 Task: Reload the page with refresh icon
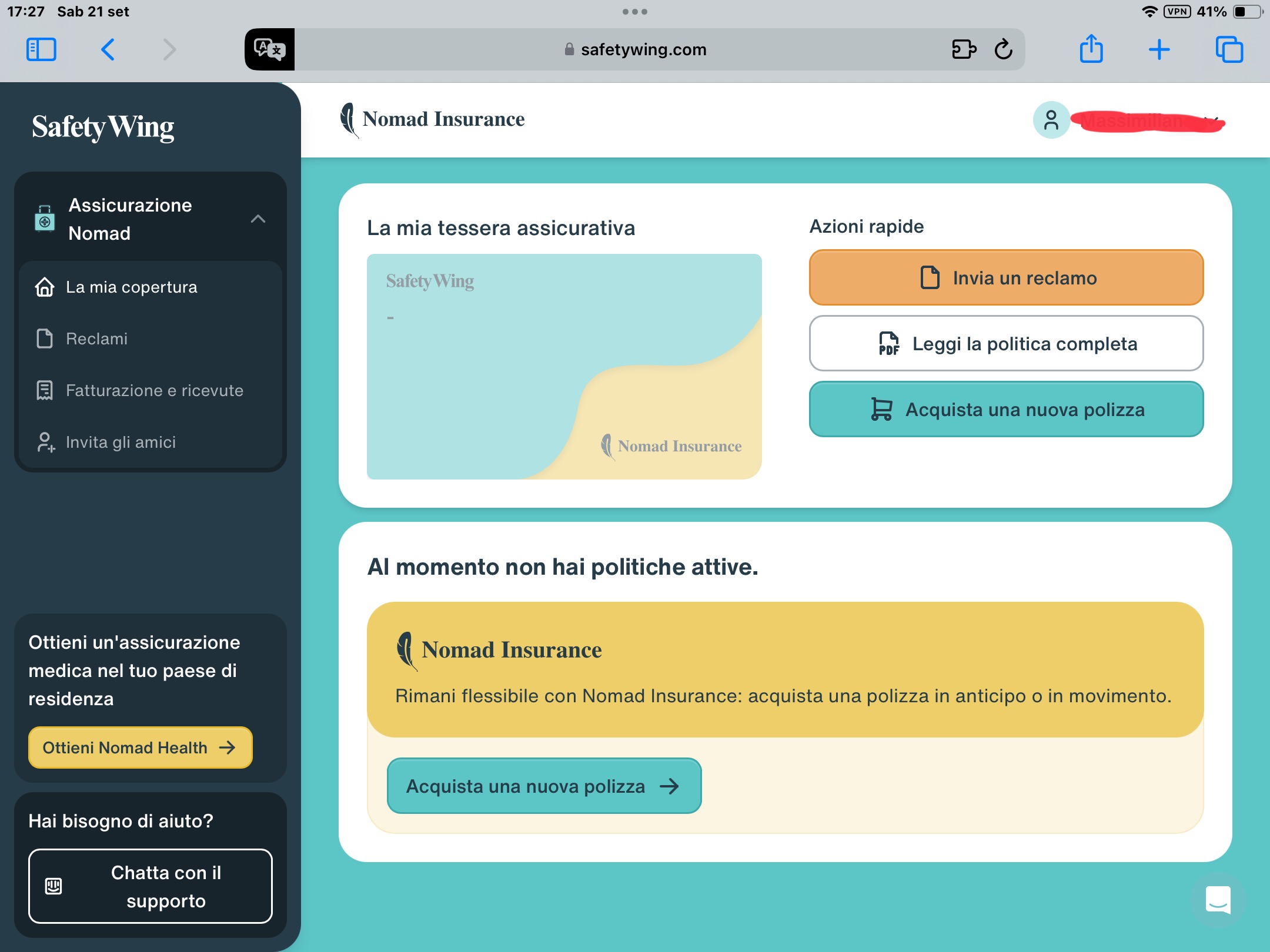(x=1004, y=49)
